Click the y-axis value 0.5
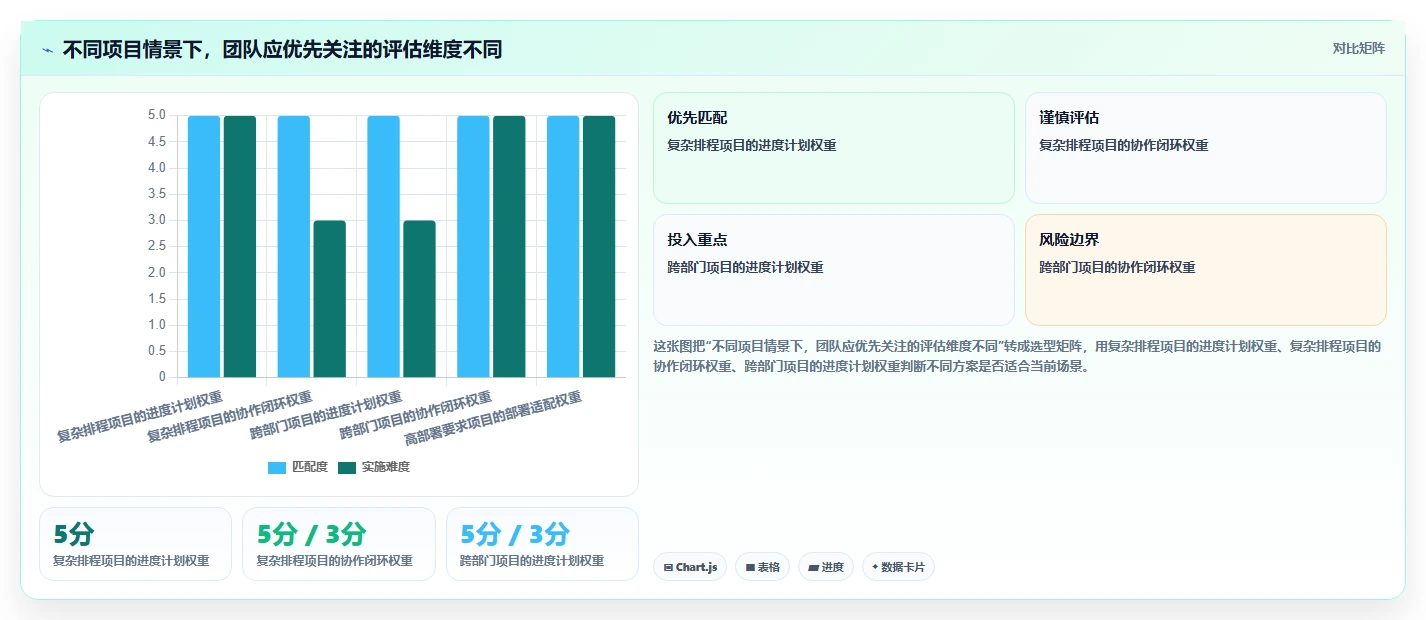The height and width of the screenshot is (620, 1426). pyautogui.click(x=156, y=351)
